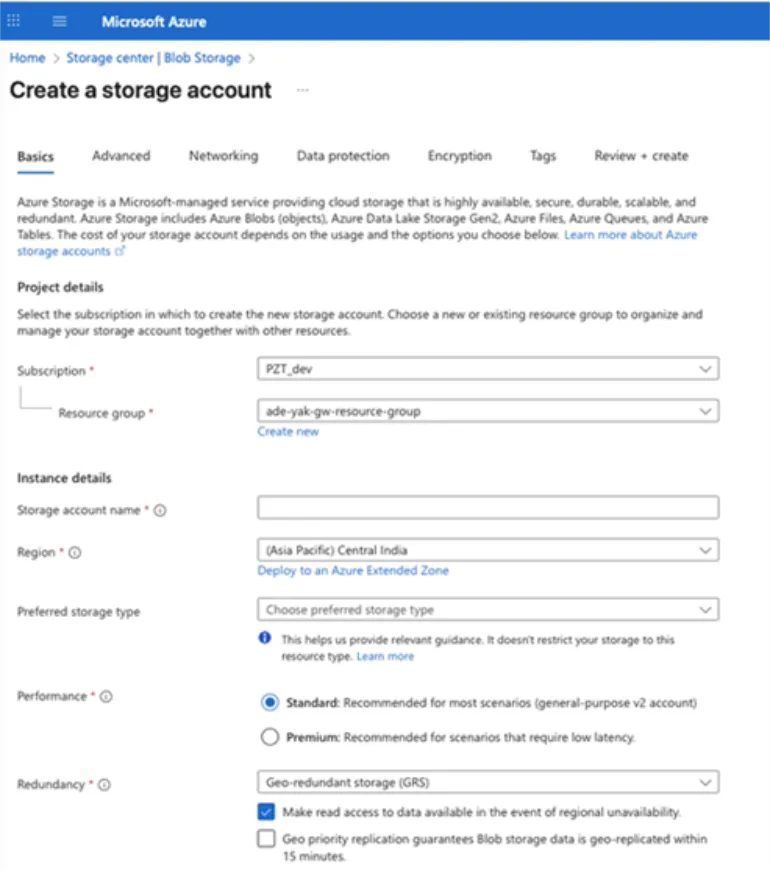Enable Geo priority replication checkbox
Image resolution: width=770 pixels, height=871 pixels.
click(x=266, y=838)
